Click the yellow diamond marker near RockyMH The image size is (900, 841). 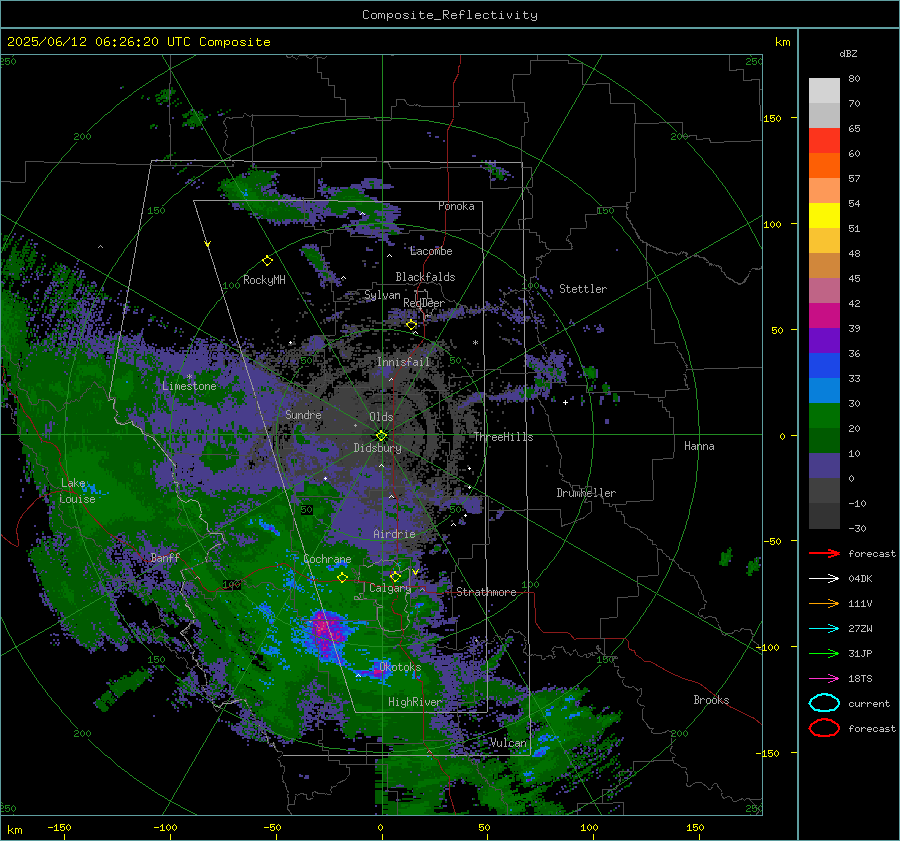pos(267,261)
